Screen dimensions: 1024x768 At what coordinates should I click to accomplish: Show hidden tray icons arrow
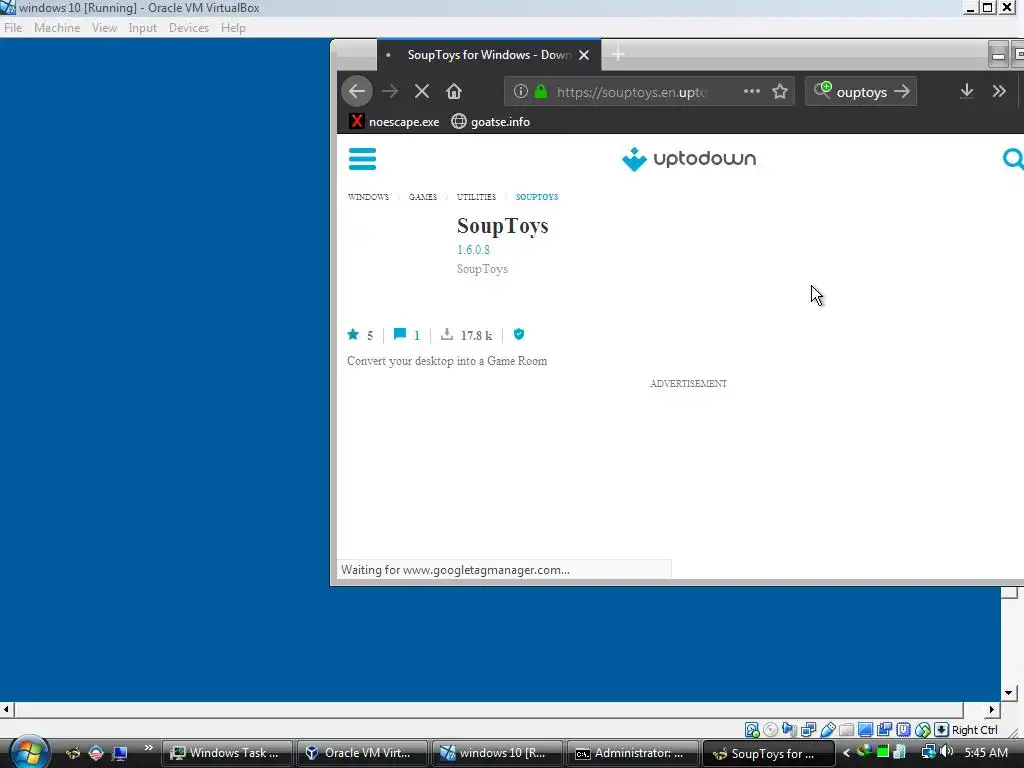coord(846,753)
